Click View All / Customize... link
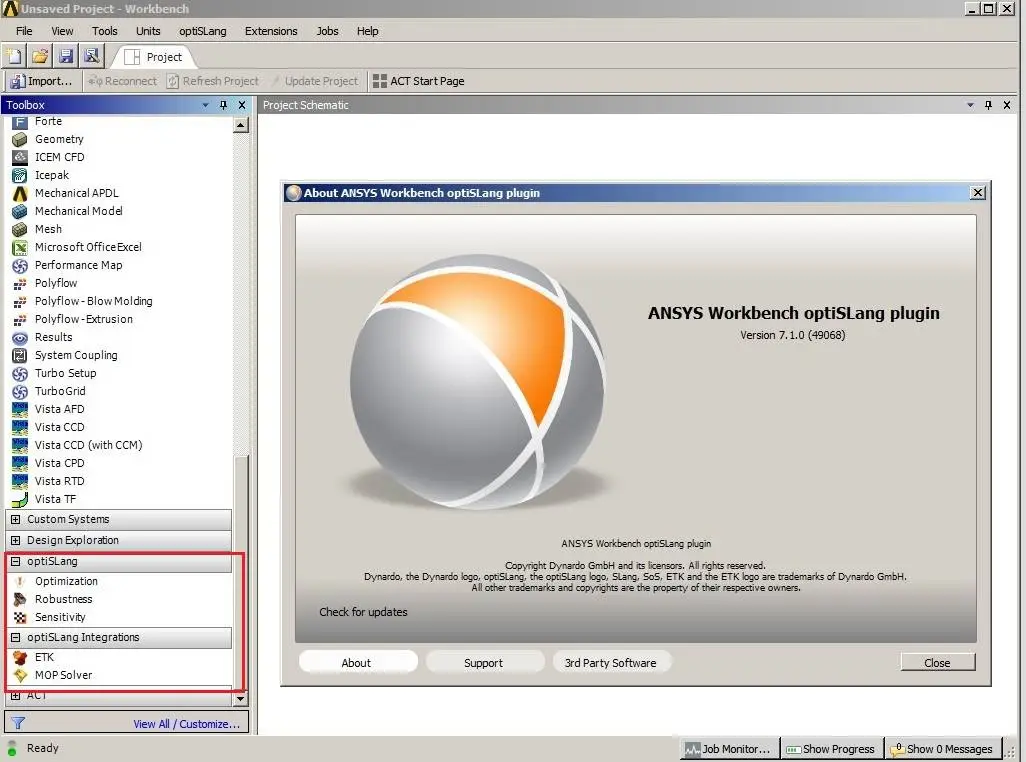This screenshot has width=1026, height=762. (186, 724)
